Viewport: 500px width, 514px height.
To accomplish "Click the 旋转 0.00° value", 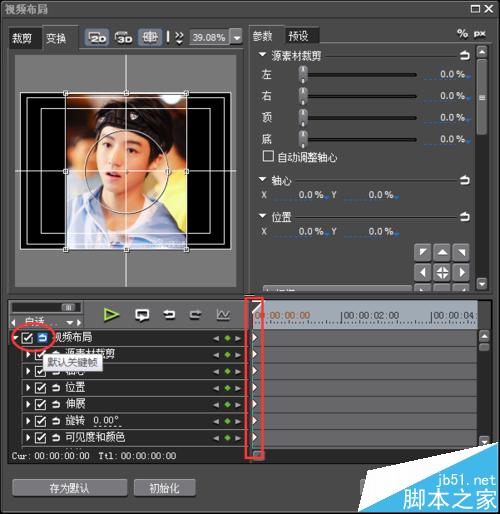I will (x=106, y=421).
